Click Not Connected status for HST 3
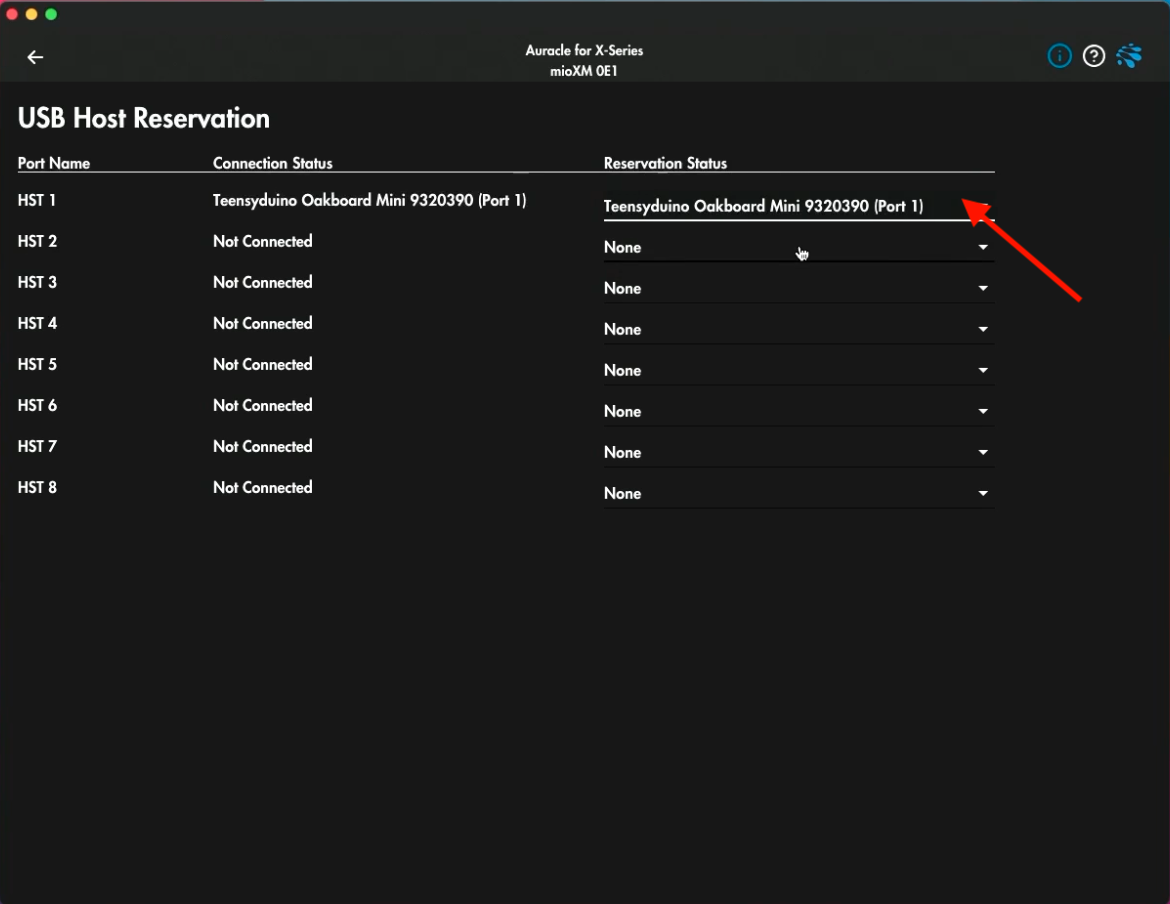The image size is (1170, 904). [263, 283]
